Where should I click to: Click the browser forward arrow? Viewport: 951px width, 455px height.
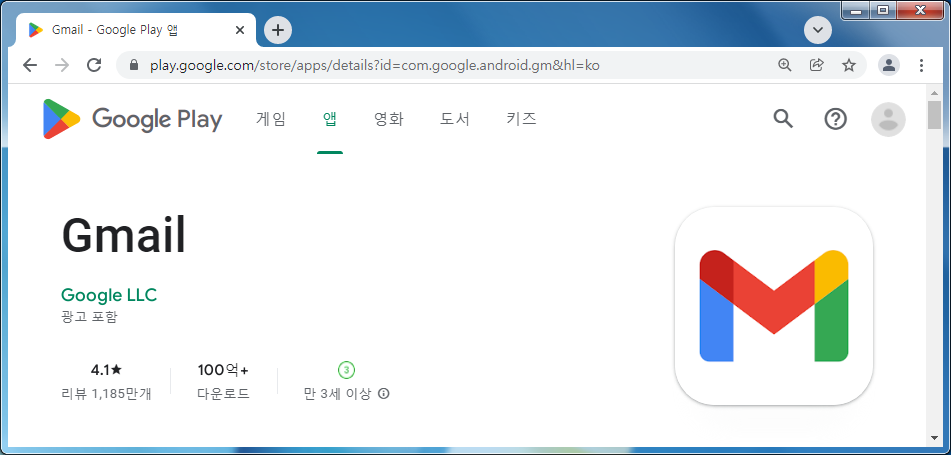pos(62,65)
